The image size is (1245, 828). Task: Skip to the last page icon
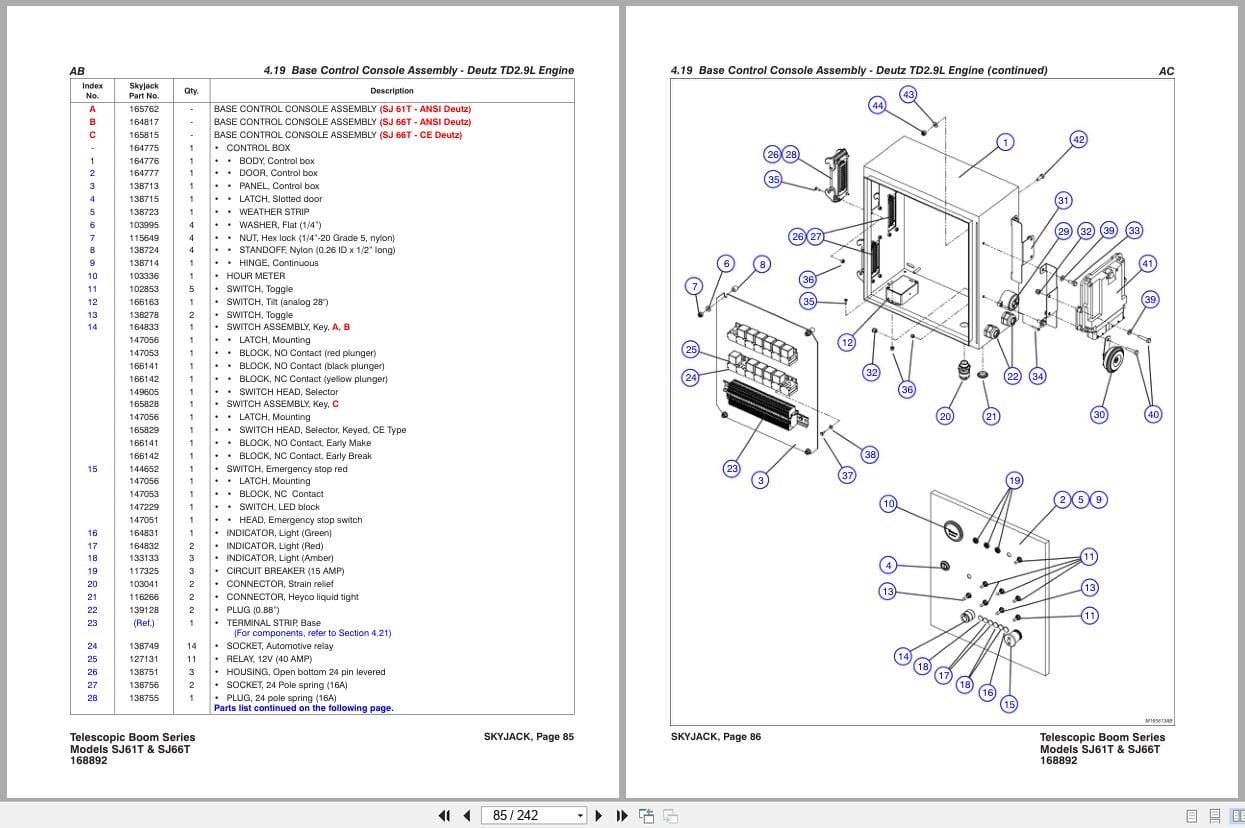(620, 816)
